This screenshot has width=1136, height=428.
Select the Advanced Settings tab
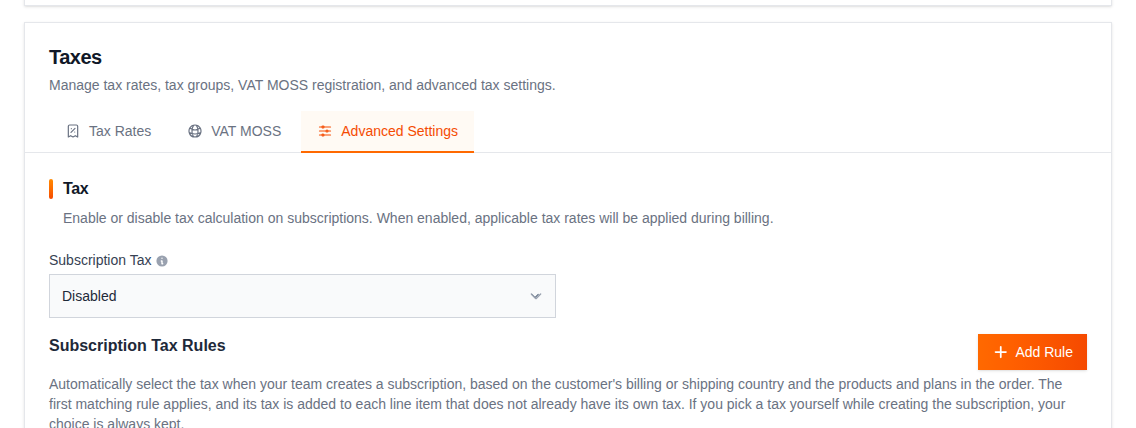pos(388,131)
